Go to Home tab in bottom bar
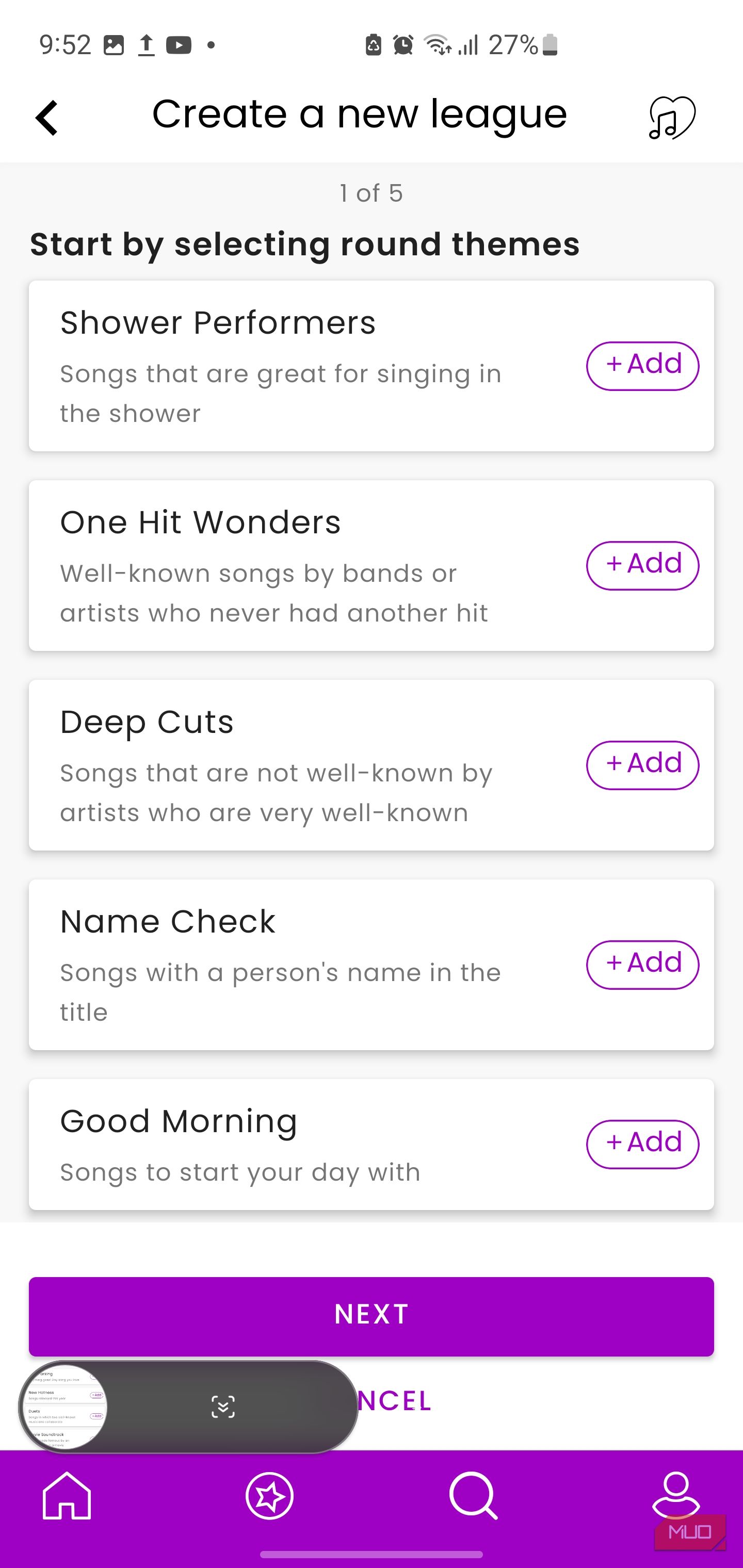Viewport: 743px width, 1568px height. point(67,1496)
